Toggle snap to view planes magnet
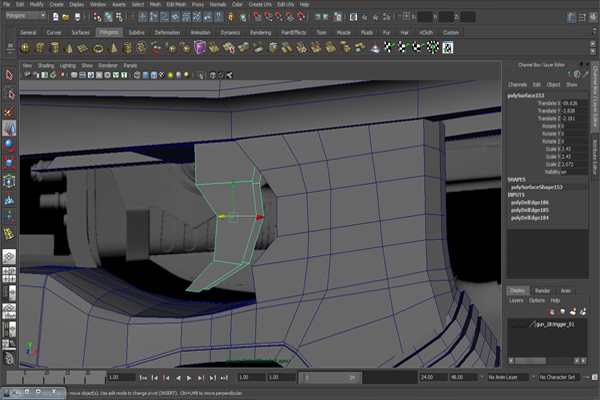Viewport: 600px width, 400px height. pos(290,17)
